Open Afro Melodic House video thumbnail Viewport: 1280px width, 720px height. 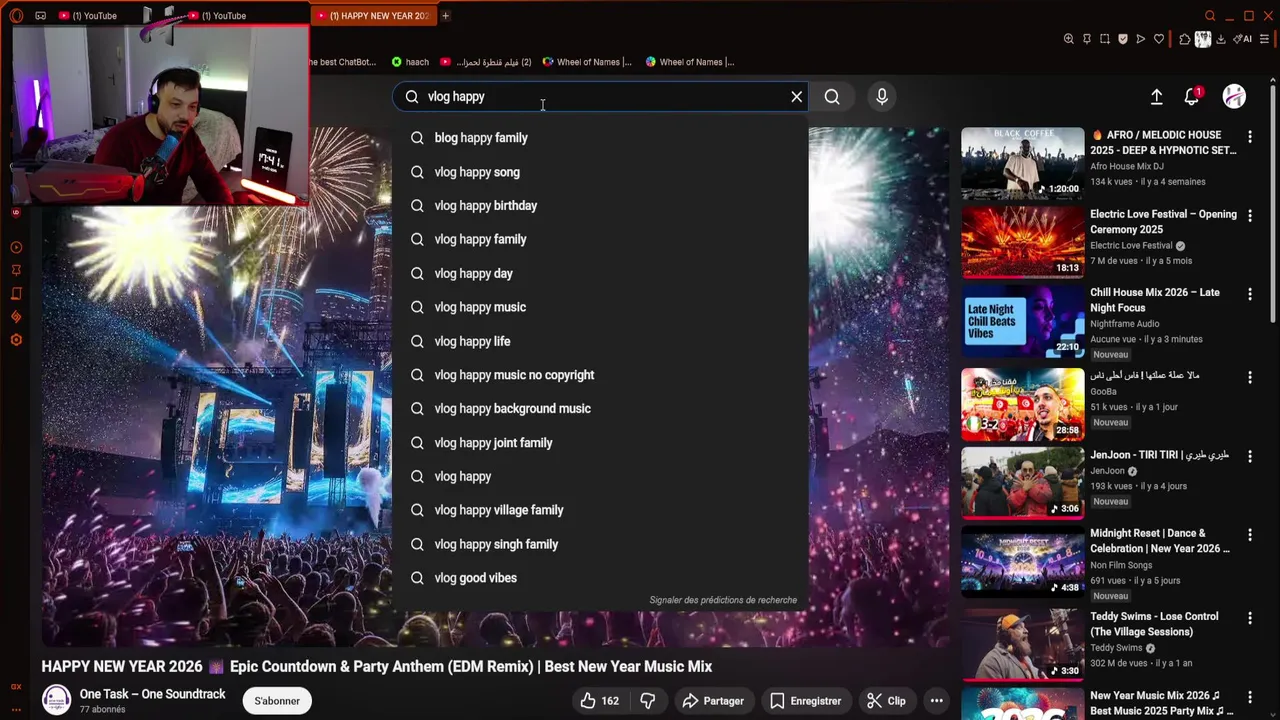coord(1022,163)
